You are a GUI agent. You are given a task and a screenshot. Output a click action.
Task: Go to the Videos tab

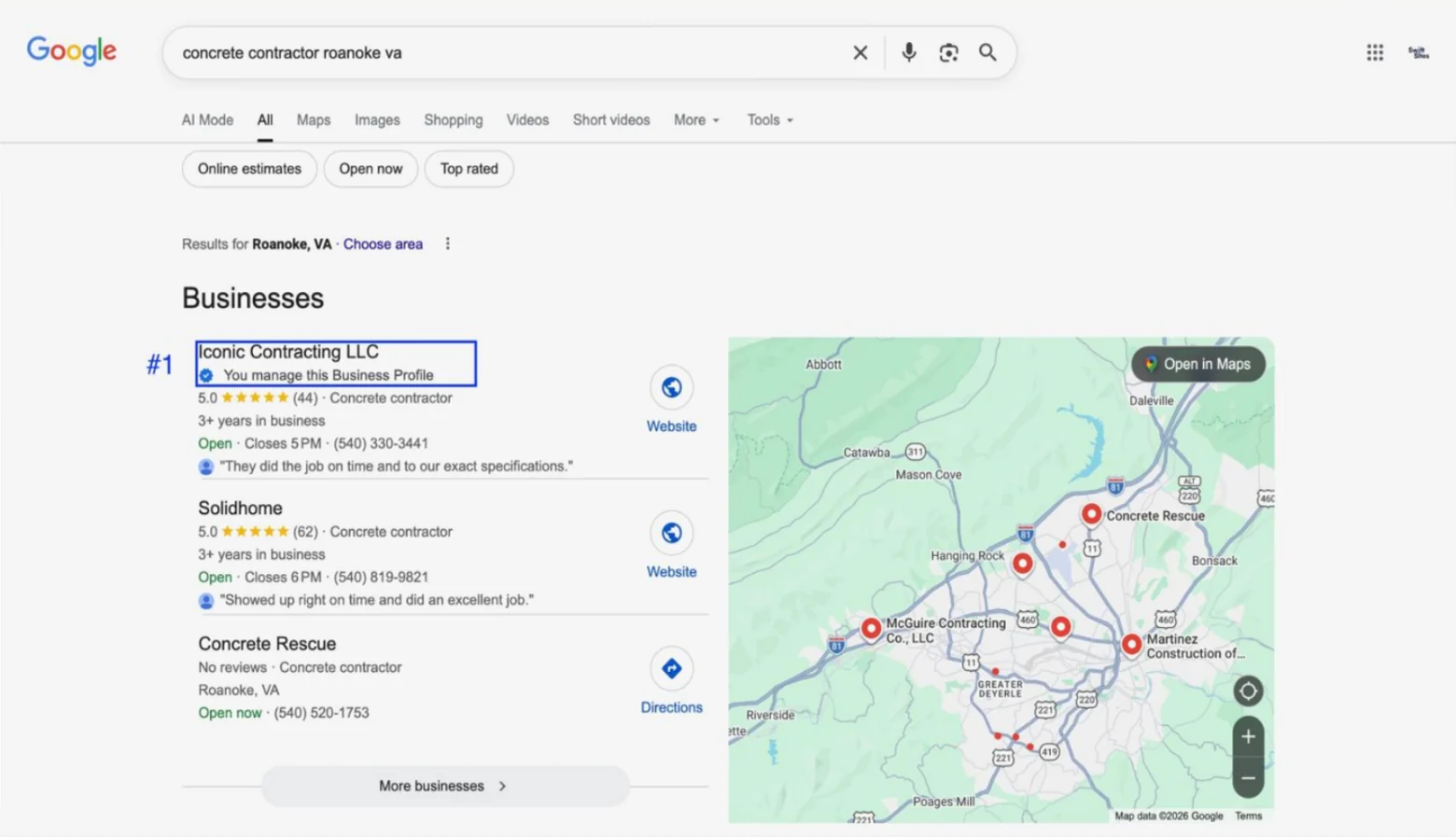pos(527,120)
